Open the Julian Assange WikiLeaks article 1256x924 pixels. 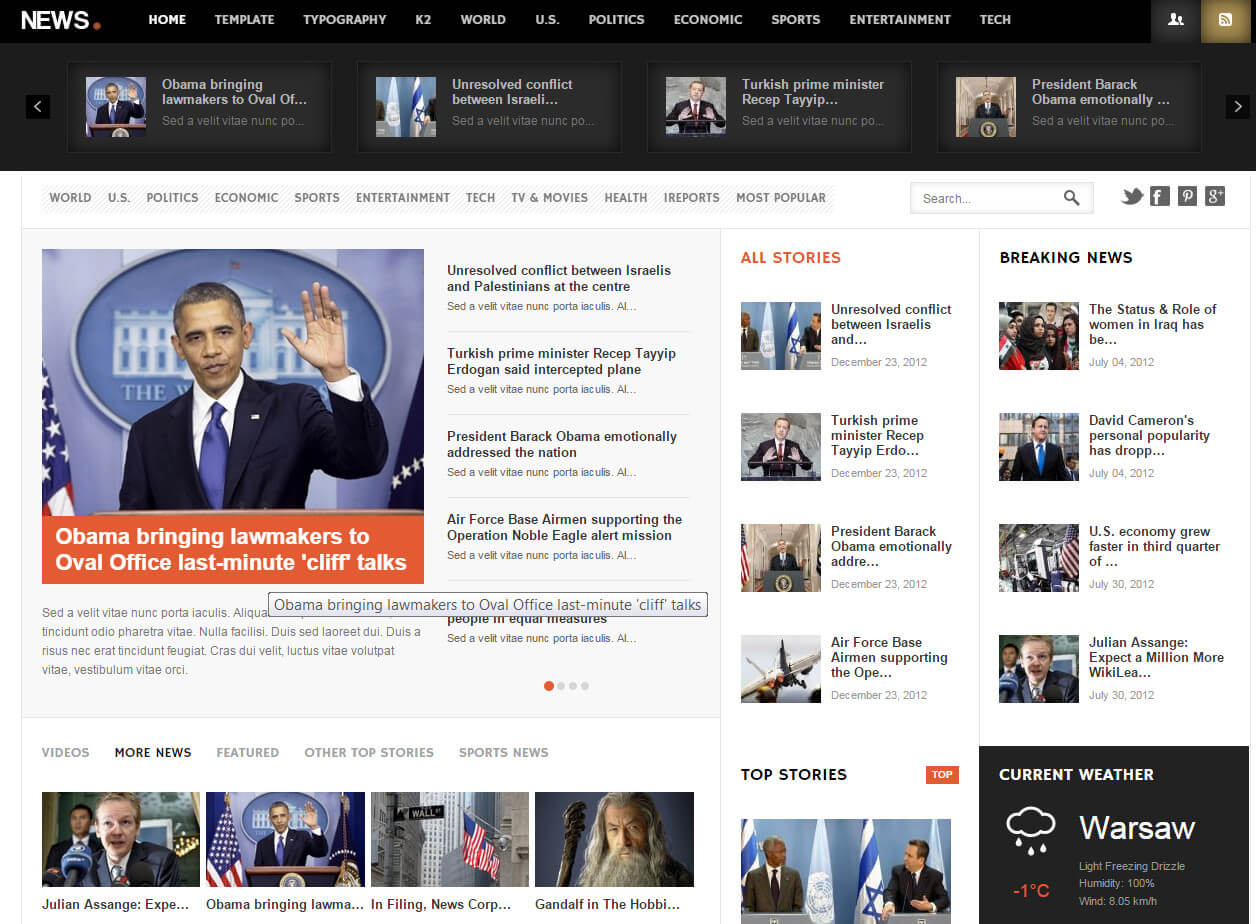pos(1156,657)
